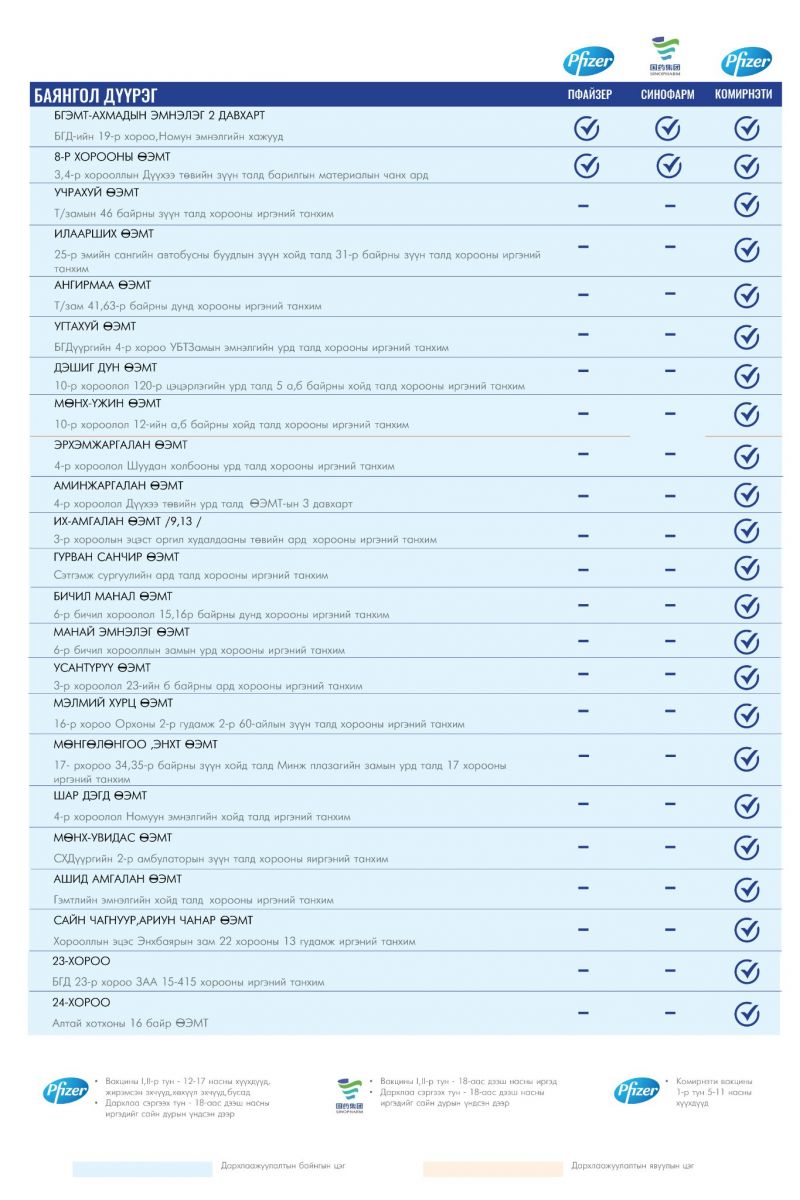
Task: Click the КОМИРНЭТИ checkmark for ШАР ДЭГД ӨЭМТ
Action: click(x=746, y=806)
